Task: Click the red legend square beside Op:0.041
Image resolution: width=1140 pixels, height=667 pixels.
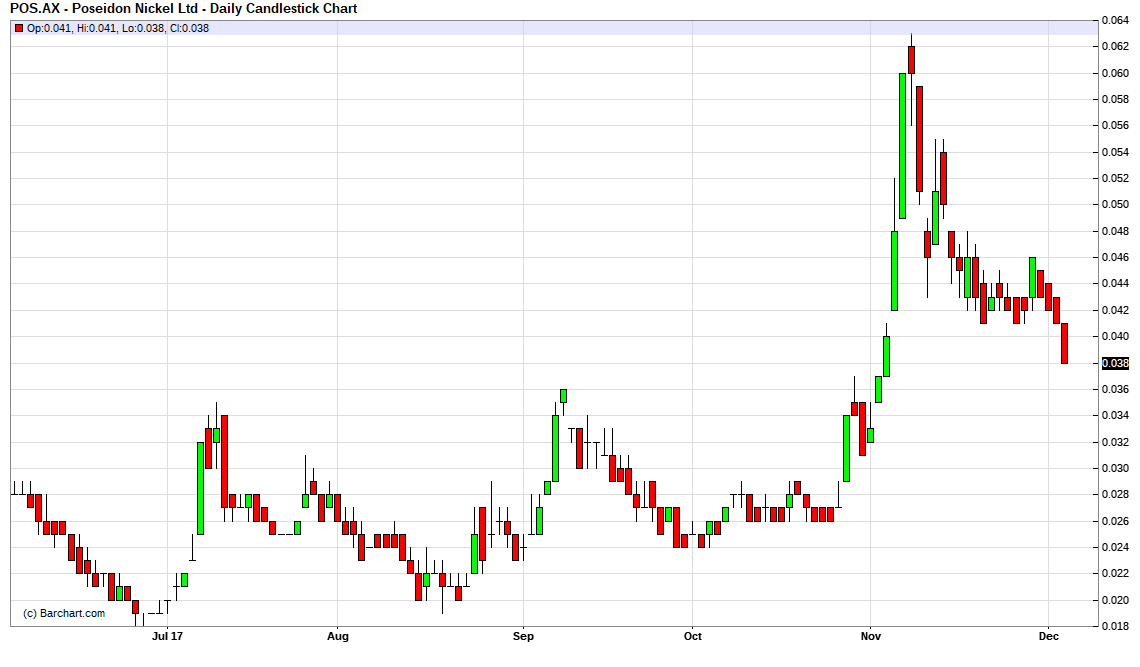Action: coord(19,28)
